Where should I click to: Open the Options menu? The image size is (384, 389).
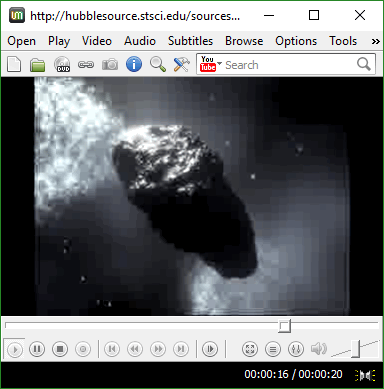tap(296, 41)
